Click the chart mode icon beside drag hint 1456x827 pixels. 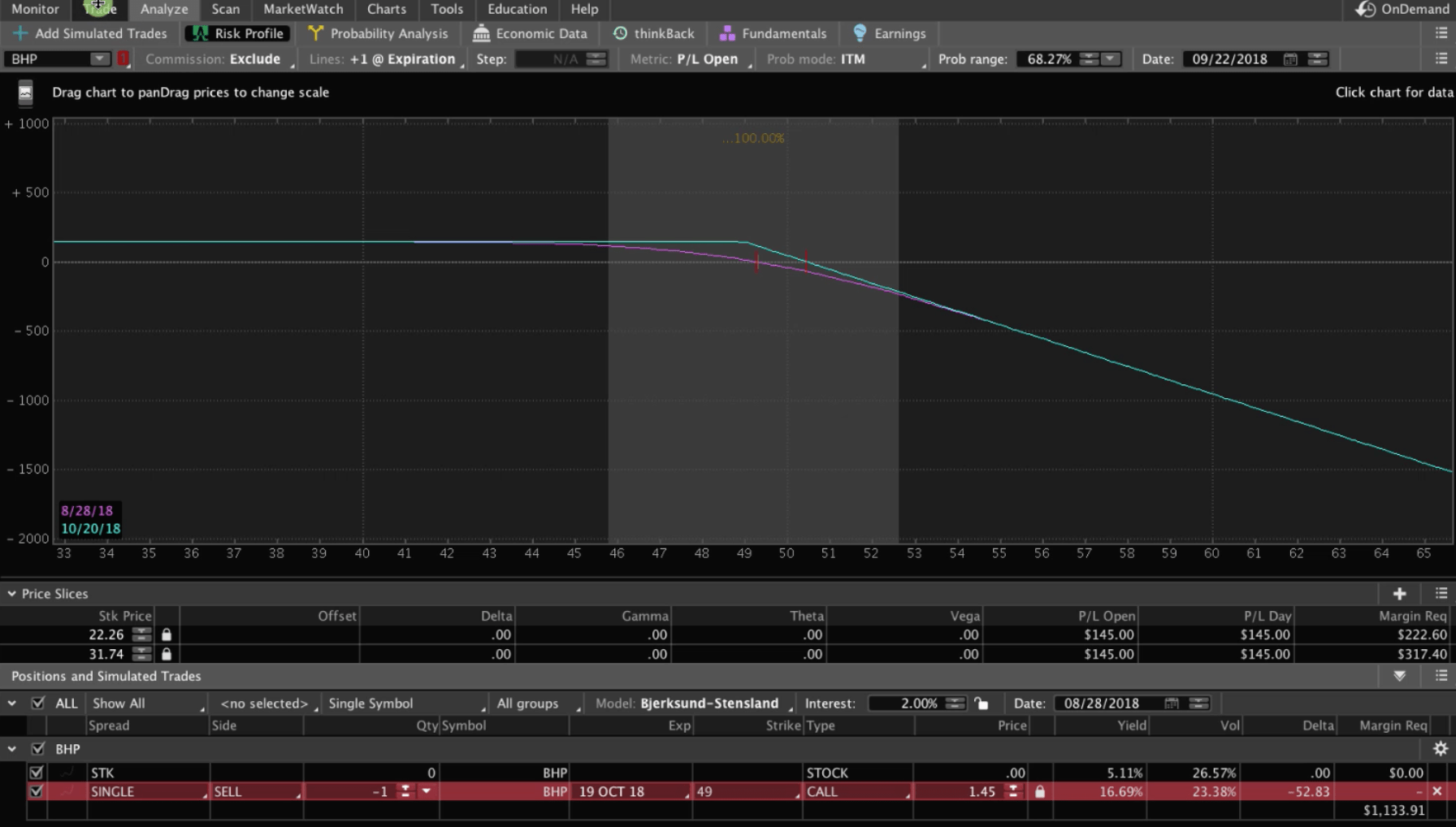(25, 93)
